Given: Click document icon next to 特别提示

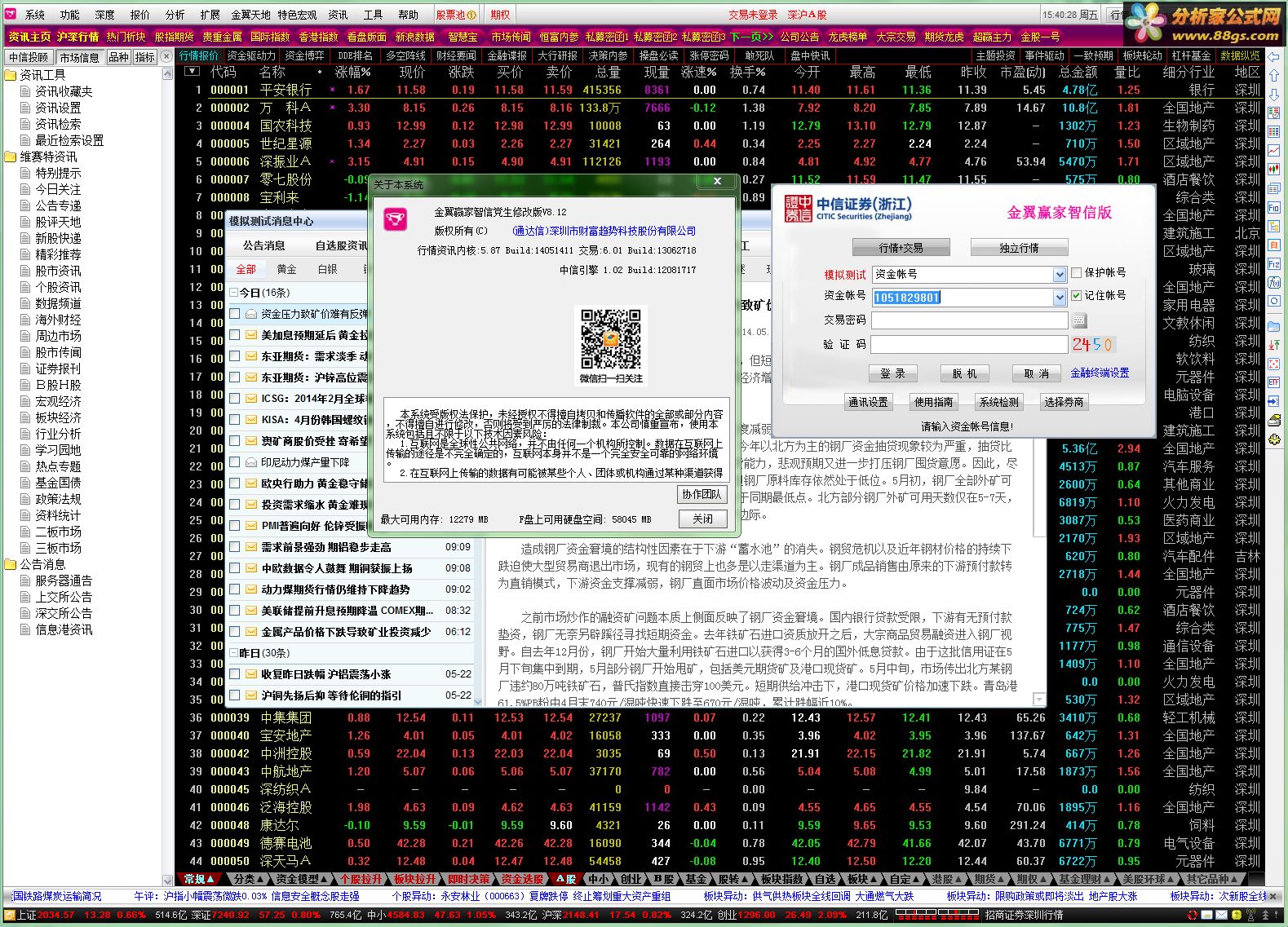Looking at the screenshot, I should click(x=26, y=173).
